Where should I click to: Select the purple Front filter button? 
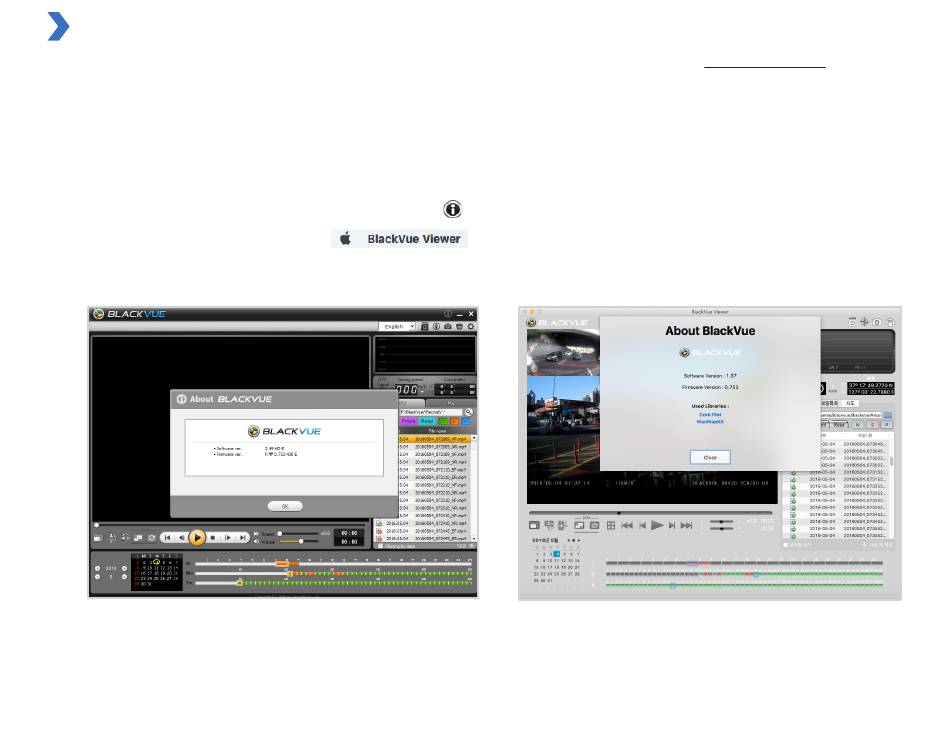(408, 422)
